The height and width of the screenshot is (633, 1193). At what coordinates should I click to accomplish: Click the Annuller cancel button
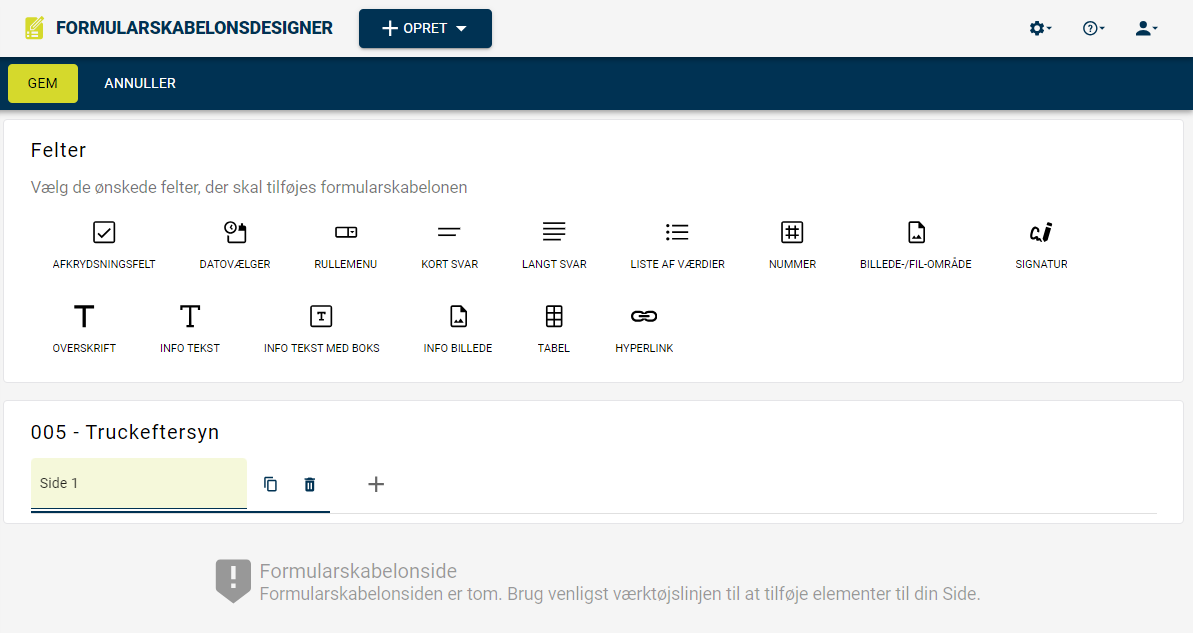140,83
